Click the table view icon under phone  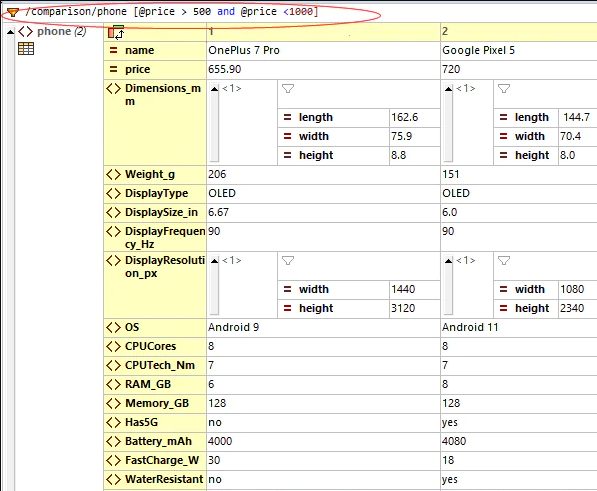click(26, 49)
